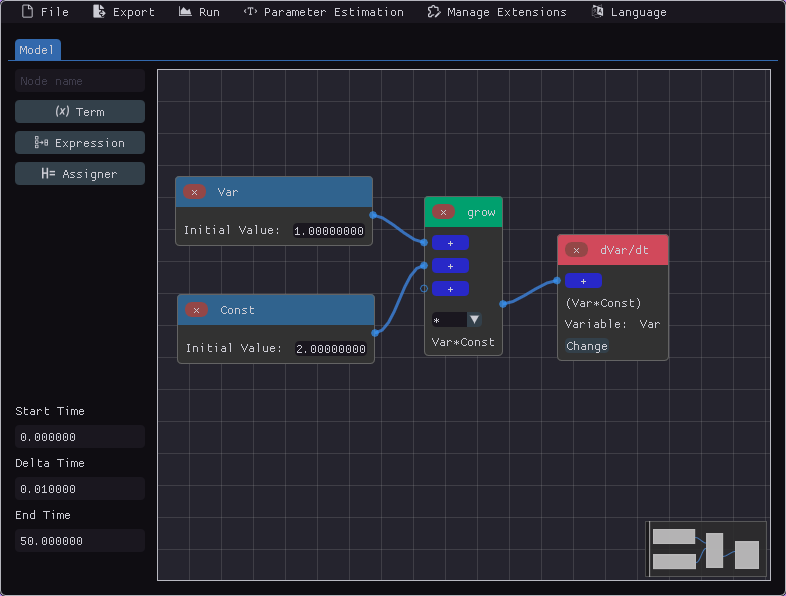Click the Change button in dVar/dt
The width and height of the screenshot is (786, 596).
click(x=586, y=346)
